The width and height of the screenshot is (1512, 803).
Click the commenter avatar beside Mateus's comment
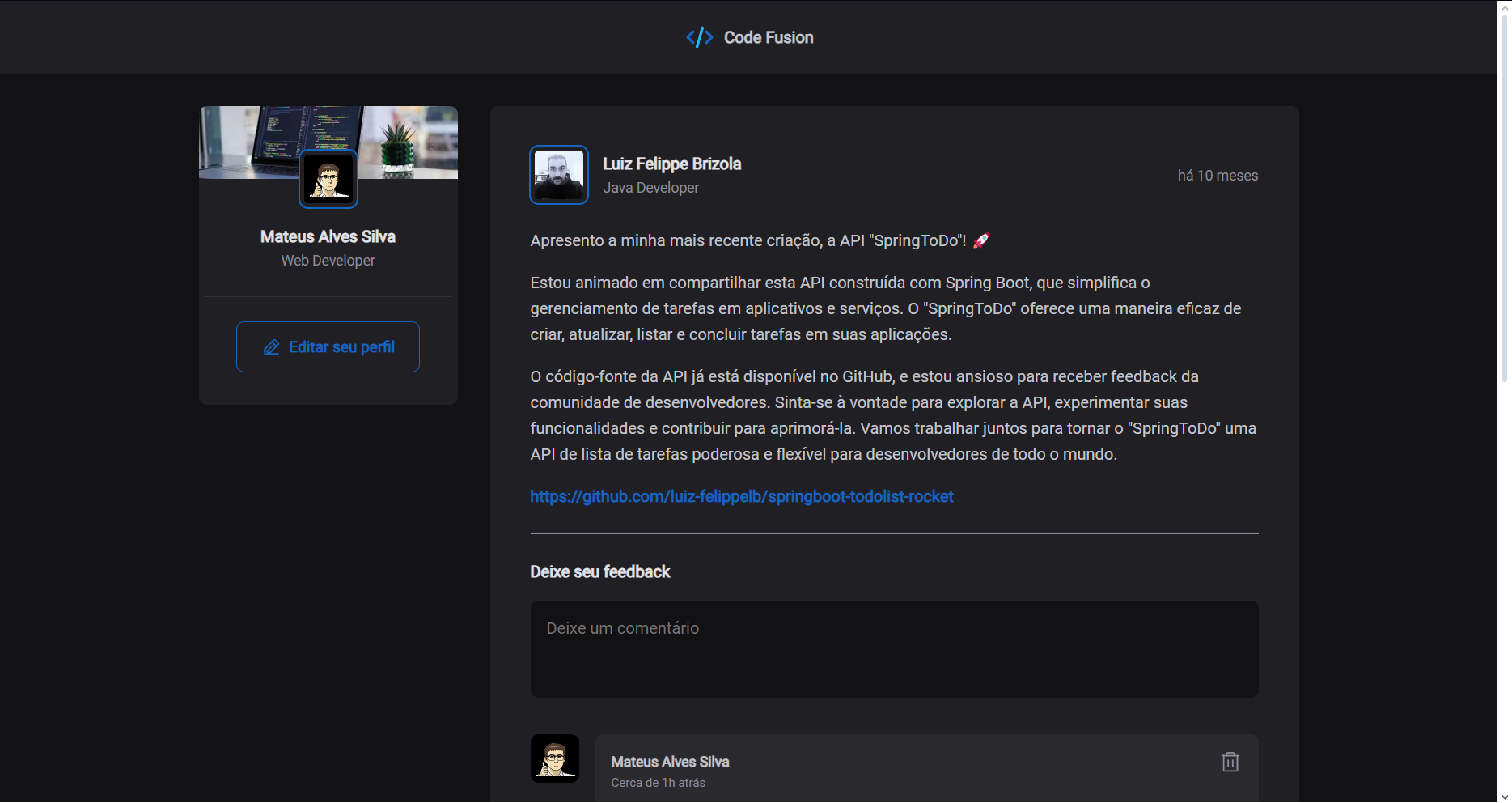click(554, 758)
